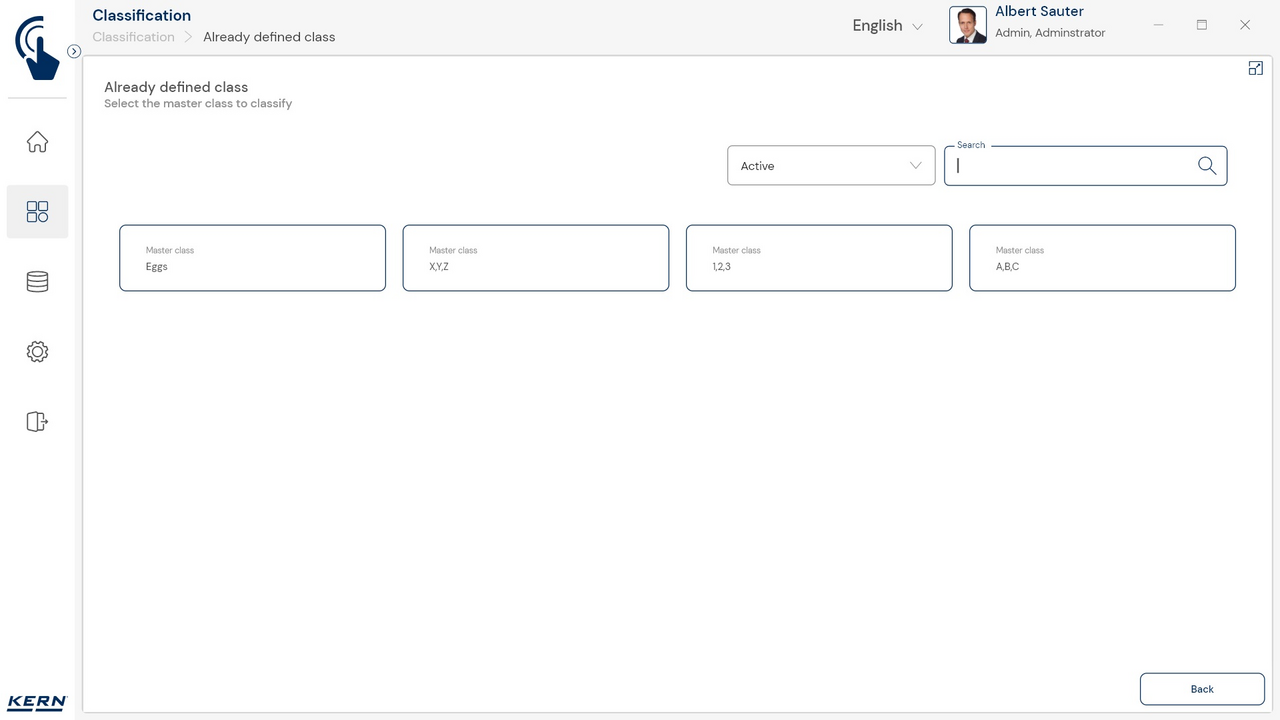Screen dimensions: 1280x720
Task: Open the Database icon in sidebar
Action: pos(37,282)
